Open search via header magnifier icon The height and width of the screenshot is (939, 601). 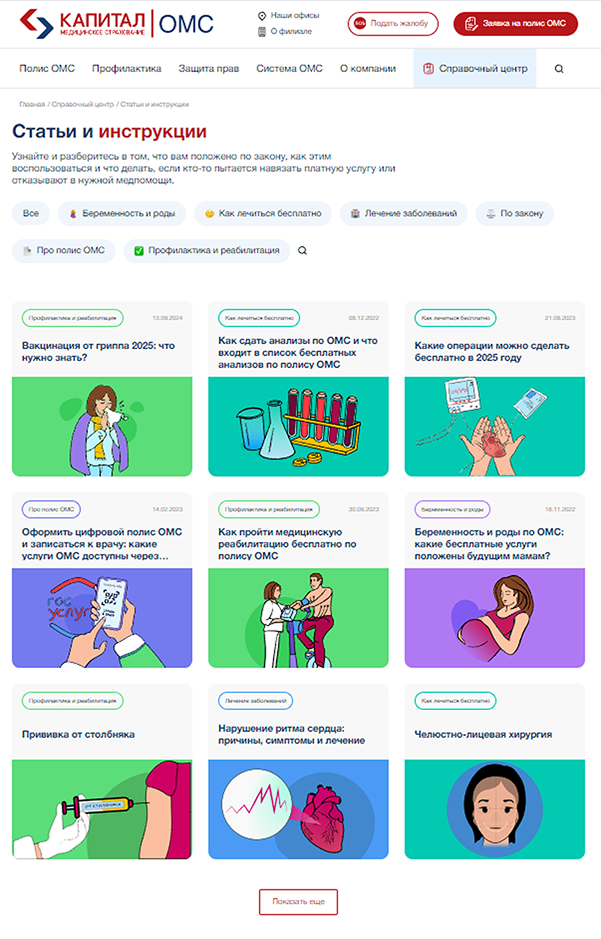(559, 69)
